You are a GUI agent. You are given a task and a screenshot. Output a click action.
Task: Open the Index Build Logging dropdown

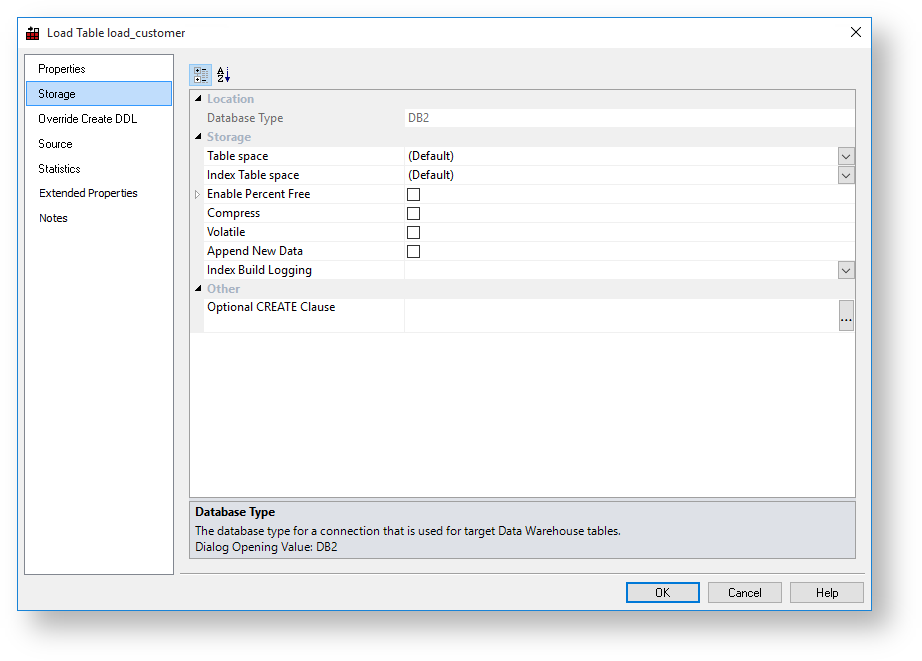point(846,271)
